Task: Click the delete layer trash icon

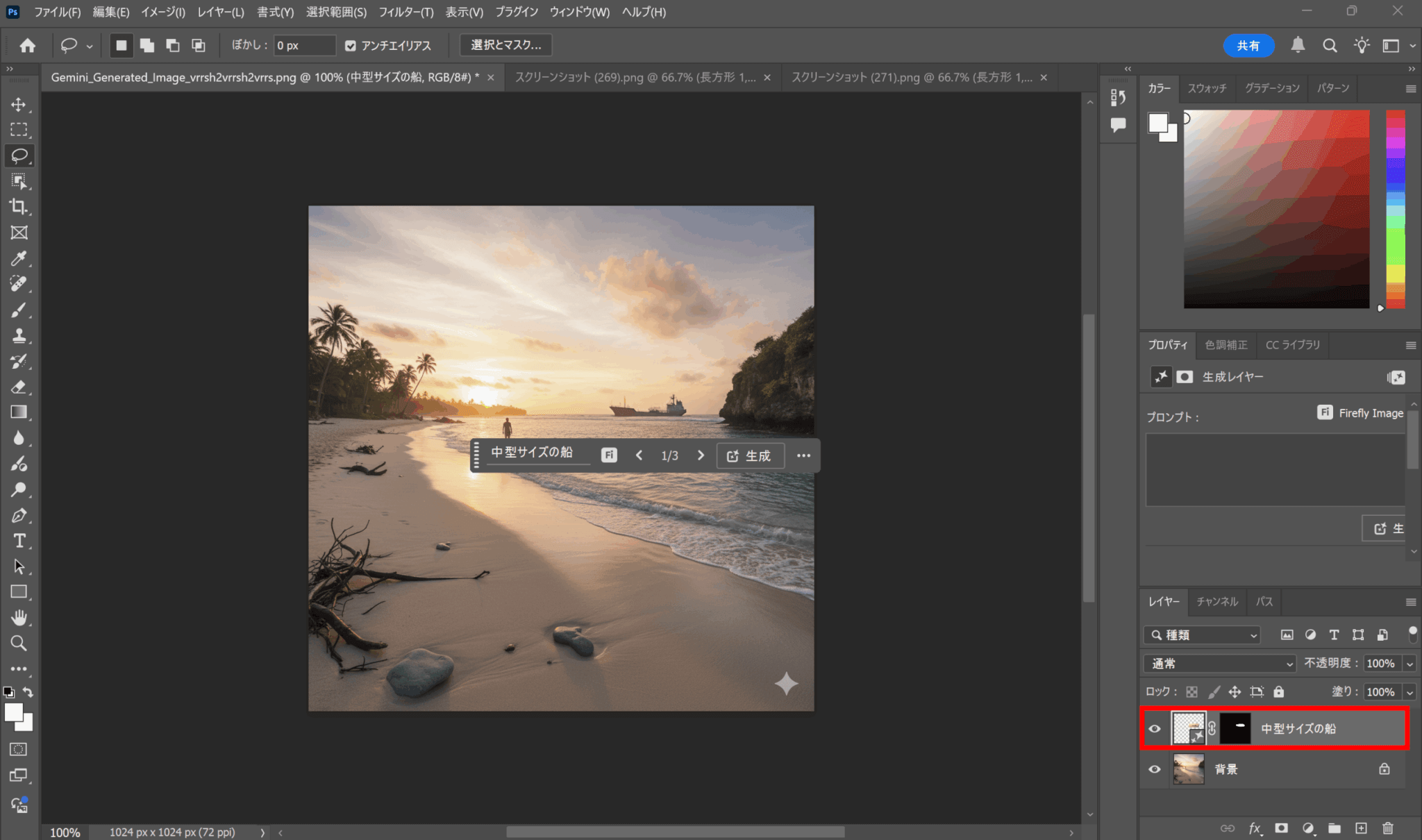Action: tap(1387, 828)
